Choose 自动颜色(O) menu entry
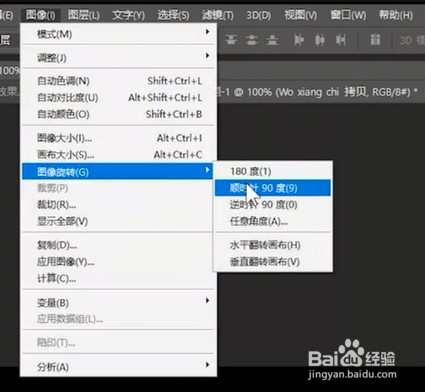This screenshot has height=392, width=425. (x=119, y=114)
